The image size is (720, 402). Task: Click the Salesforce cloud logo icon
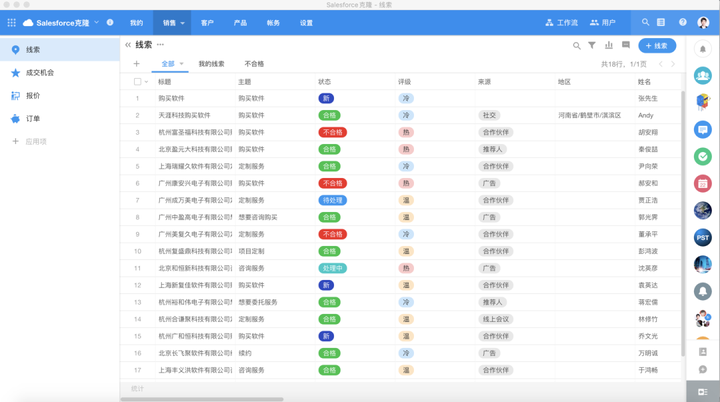[x=28, y=23]
